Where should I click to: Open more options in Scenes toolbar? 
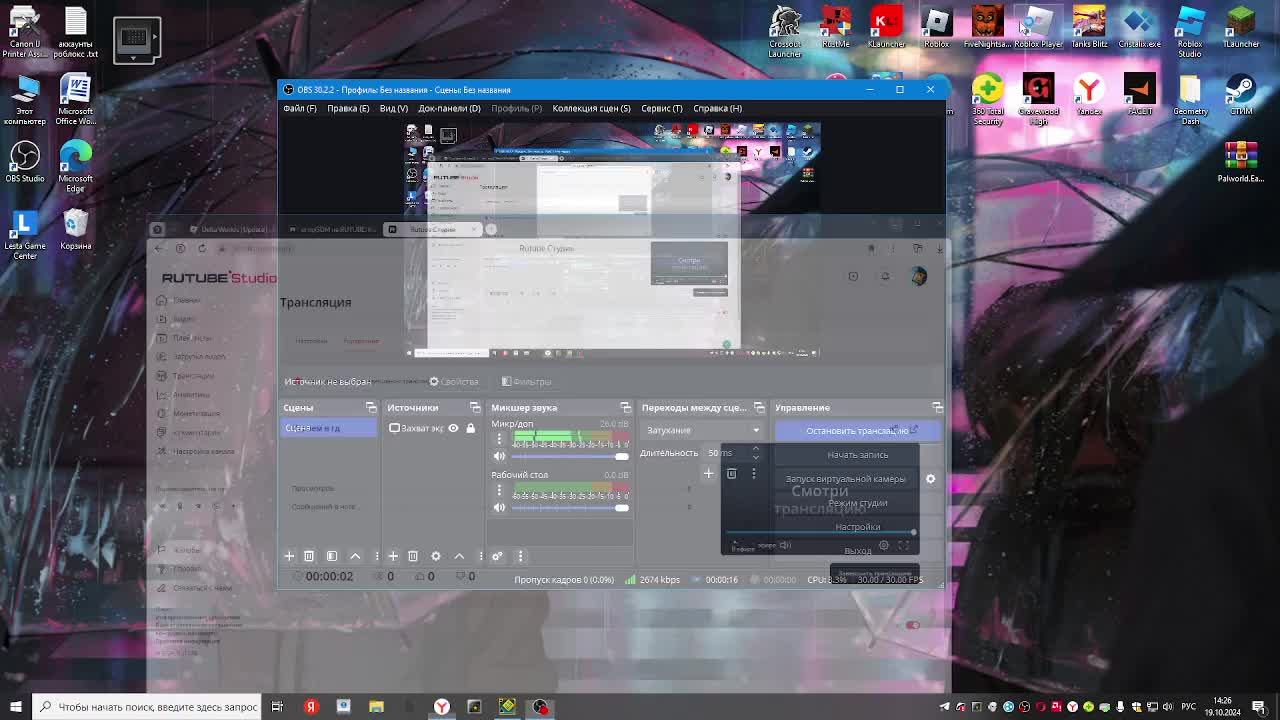(x=377, y=556)
